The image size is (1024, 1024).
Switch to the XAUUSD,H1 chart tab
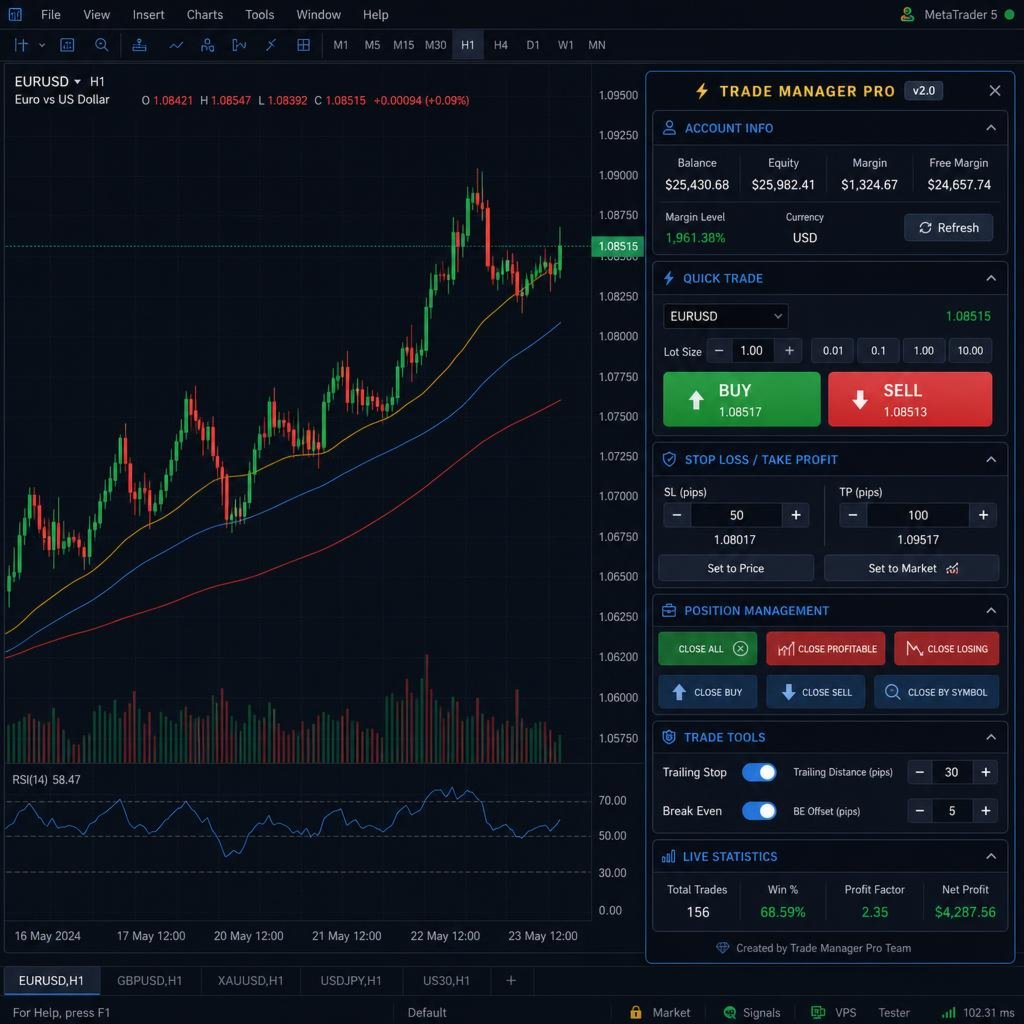click(250, 981)
